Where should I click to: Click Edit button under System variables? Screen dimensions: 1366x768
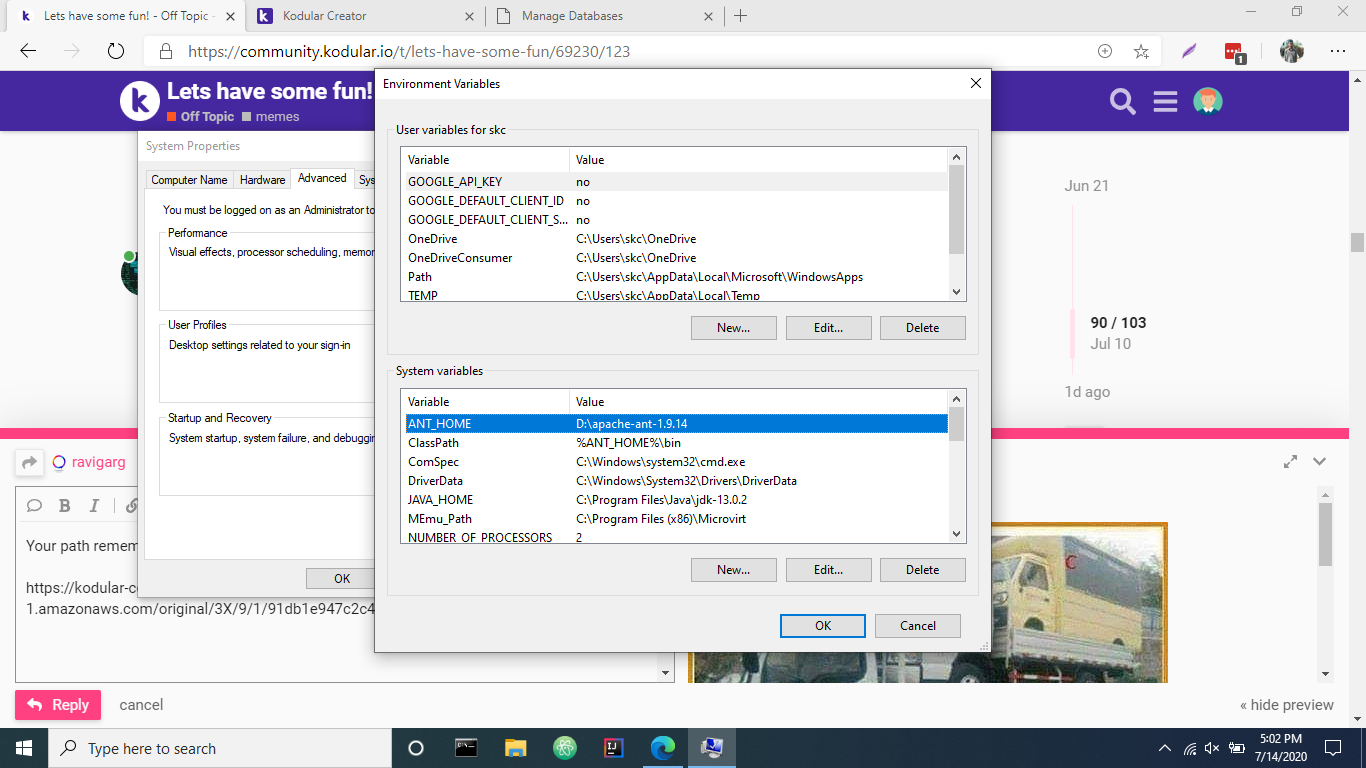(x=828, y=570)
